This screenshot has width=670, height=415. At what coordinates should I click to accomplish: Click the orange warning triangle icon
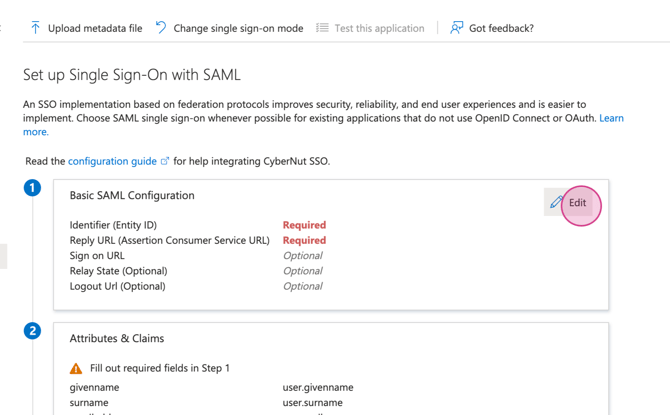tap(76, 368)
